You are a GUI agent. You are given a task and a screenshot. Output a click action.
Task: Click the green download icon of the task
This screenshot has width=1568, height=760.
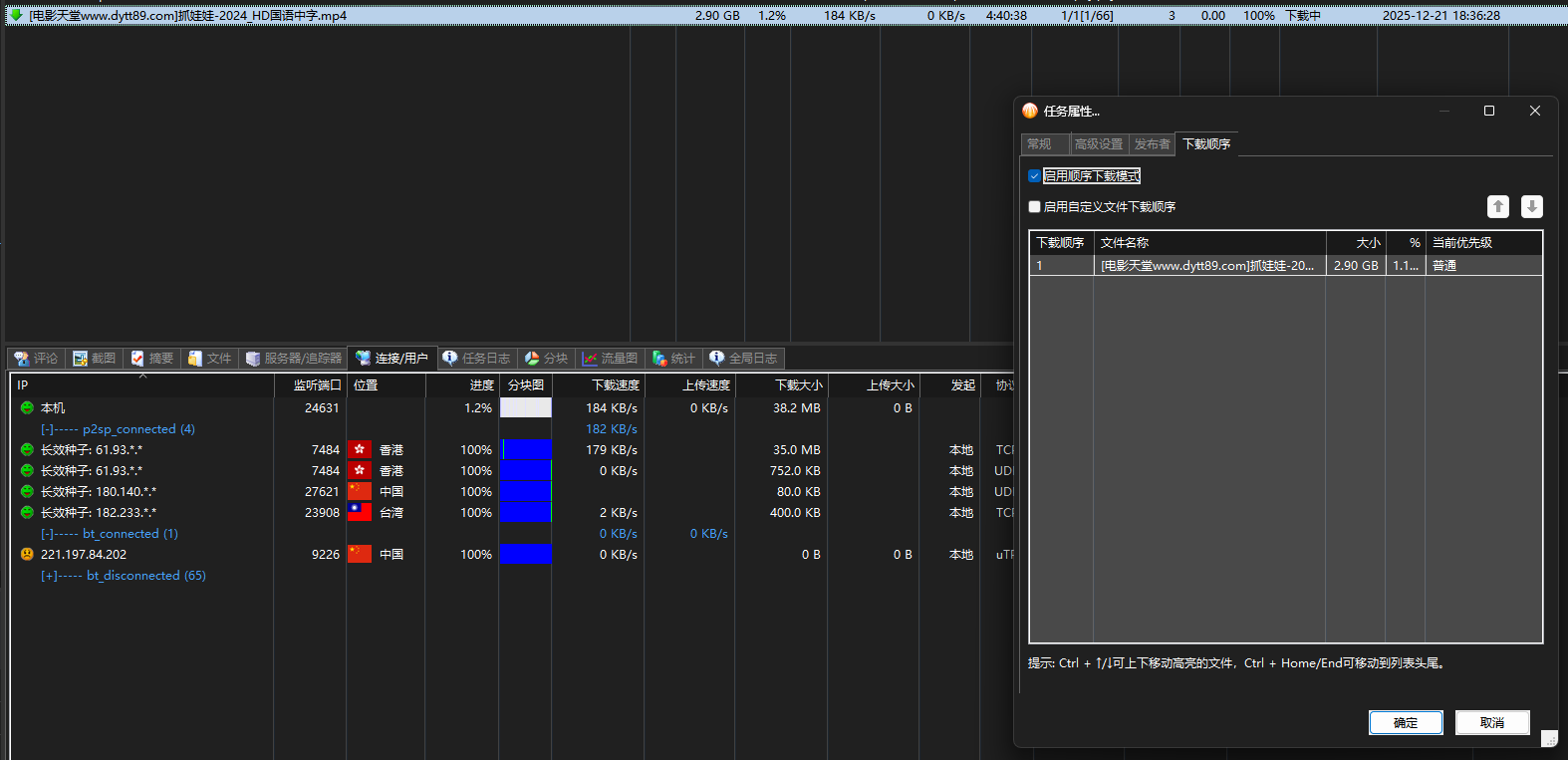click(x=16, y=15)
